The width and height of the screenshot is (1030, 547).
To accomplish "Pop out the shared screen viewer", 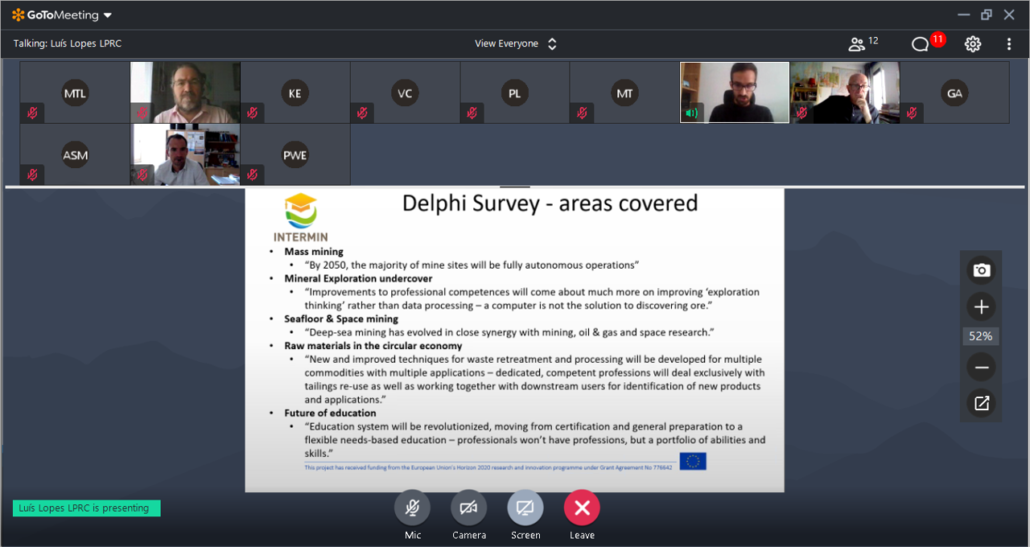I will [x=981, y=403].
